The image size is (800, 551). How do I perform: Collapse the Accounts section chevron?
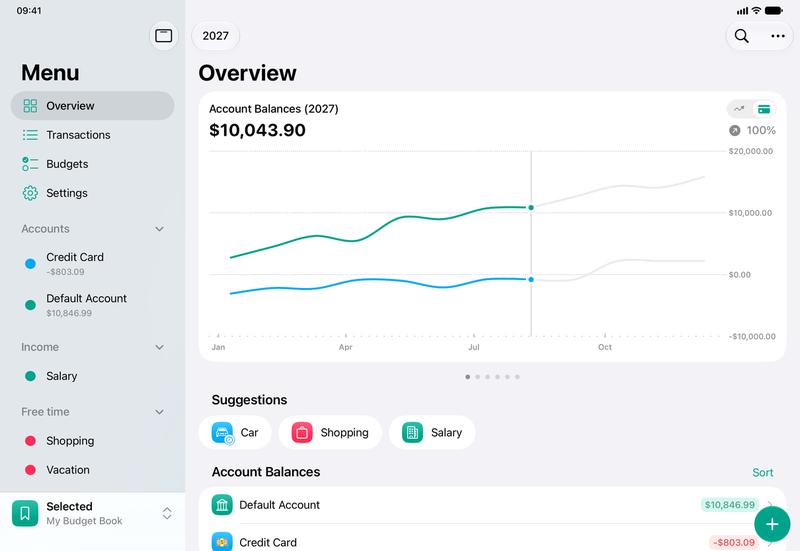tap(159, 229)
